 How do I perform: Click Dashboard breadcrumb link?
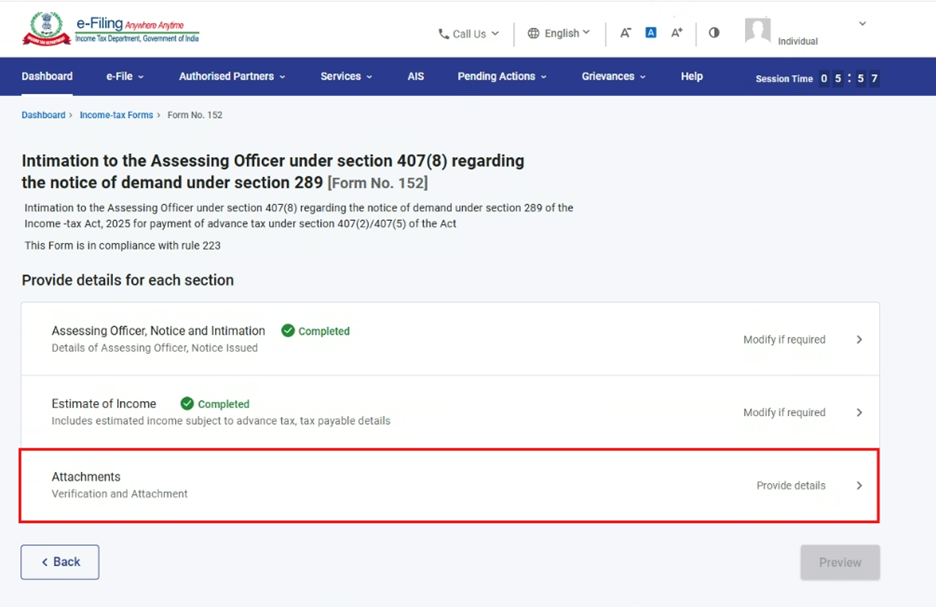tap(43, 115)
